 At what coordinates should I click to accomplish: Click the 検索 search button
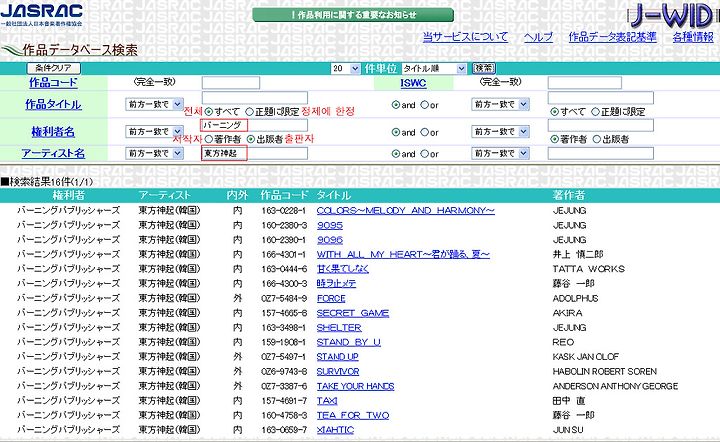484,68
